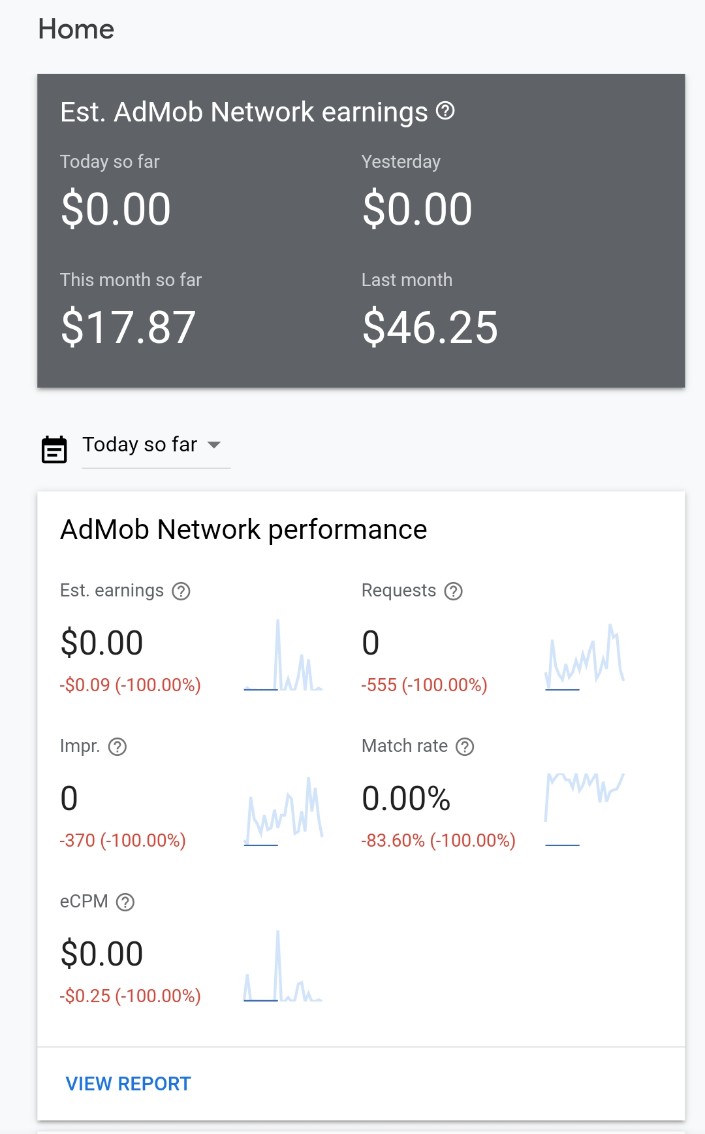The height and width of the screenshot is (1134, 705).
Task: Open the 'Today so far' date dropdown
Action: pos(153,445)
